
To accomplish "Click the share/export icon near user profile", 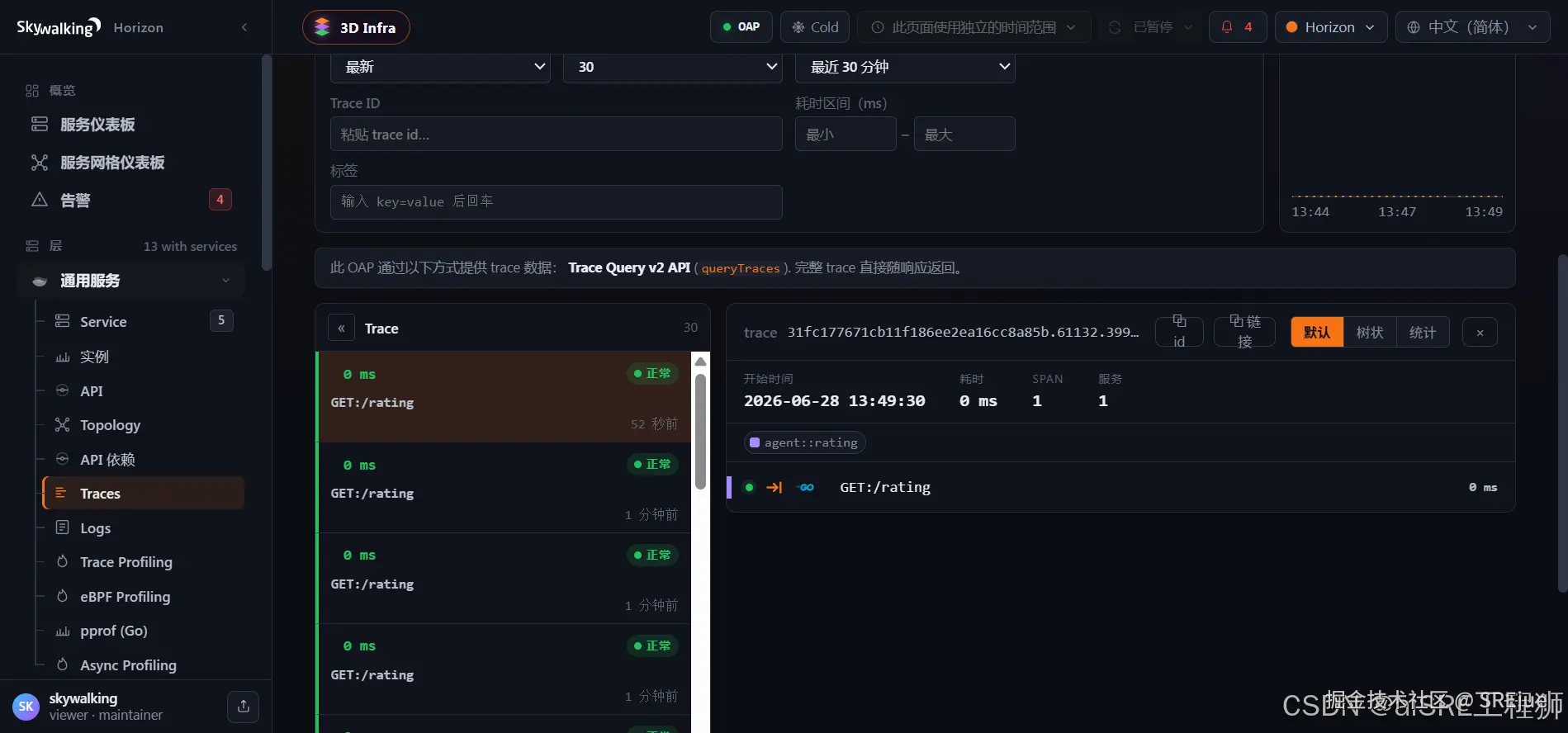I will 244,707.
